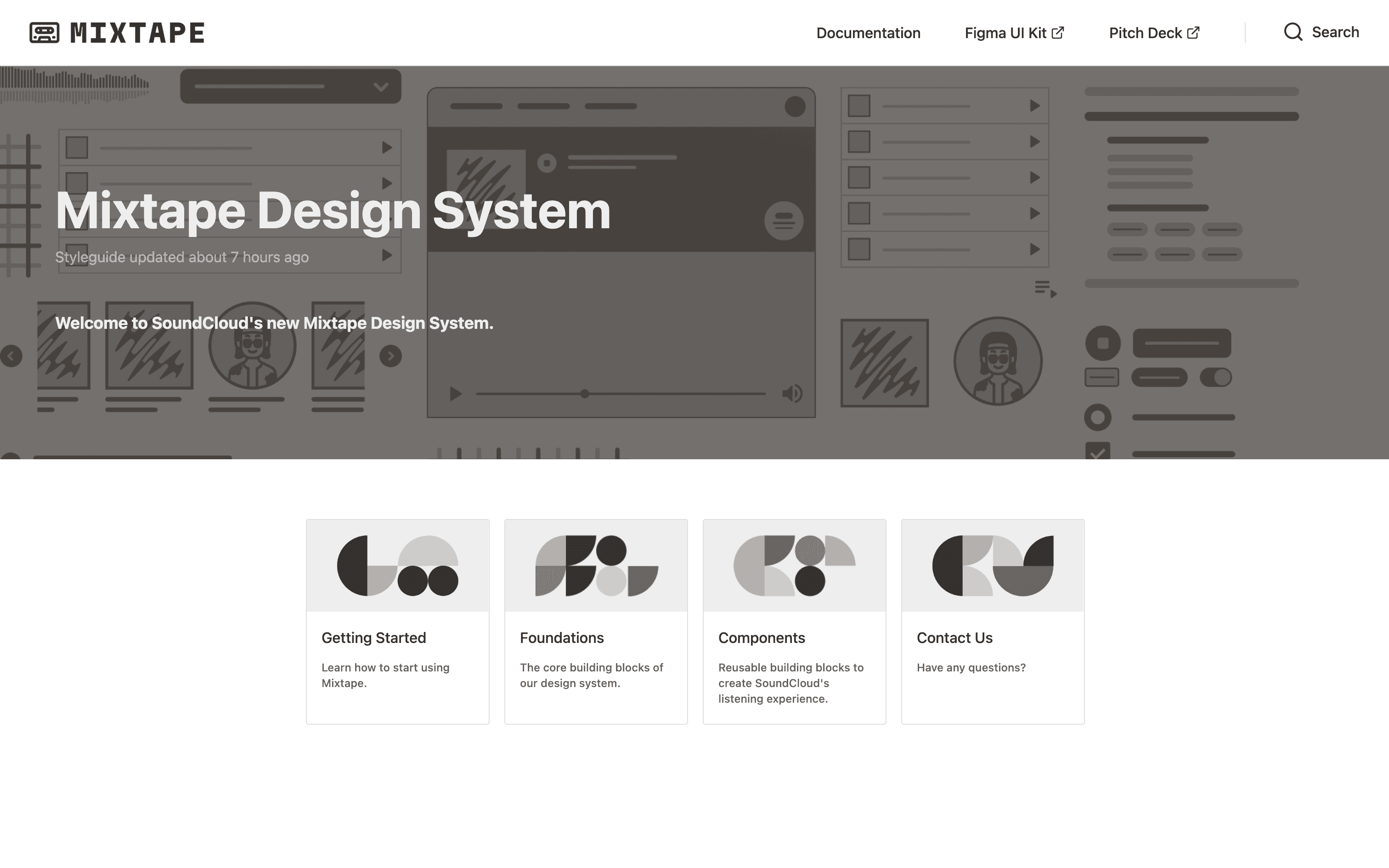Click the Search magnifier icon

click(x=1293, y=32)
